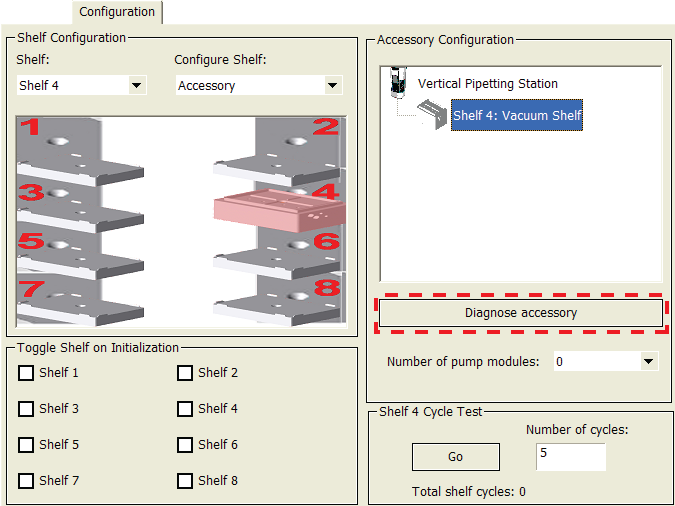675x506 pixels.
Task: Select Shelf 4: Vacuum Shelf tree item
Action: [x=517, y=115]
